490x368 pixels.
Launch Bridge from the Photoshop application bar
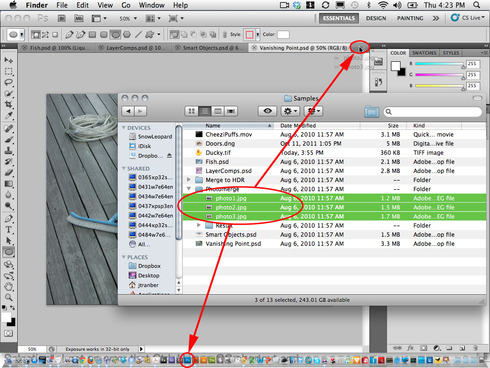(61, 18)
